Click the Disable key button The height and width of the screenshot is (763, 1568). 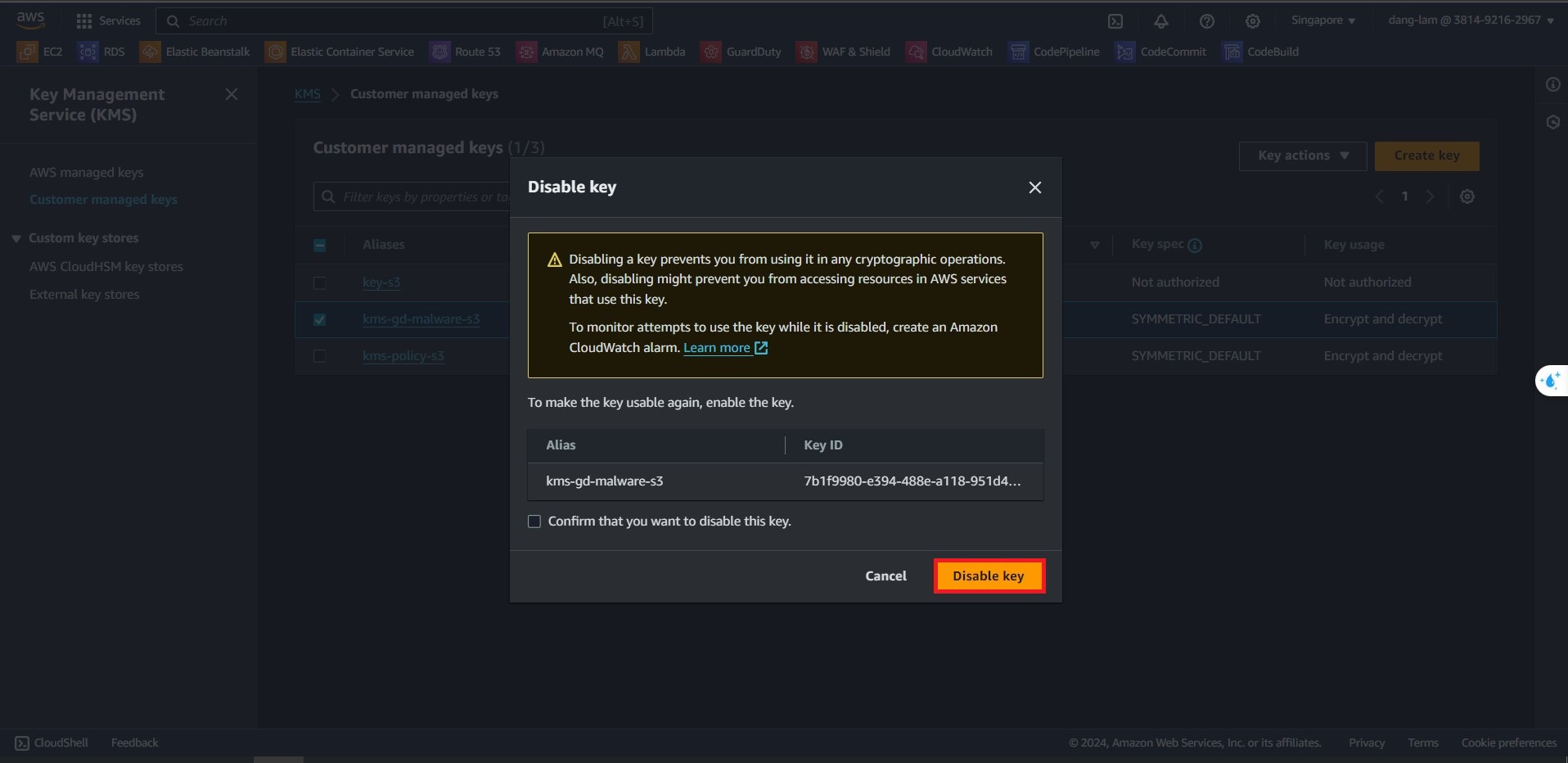point(988,576)
